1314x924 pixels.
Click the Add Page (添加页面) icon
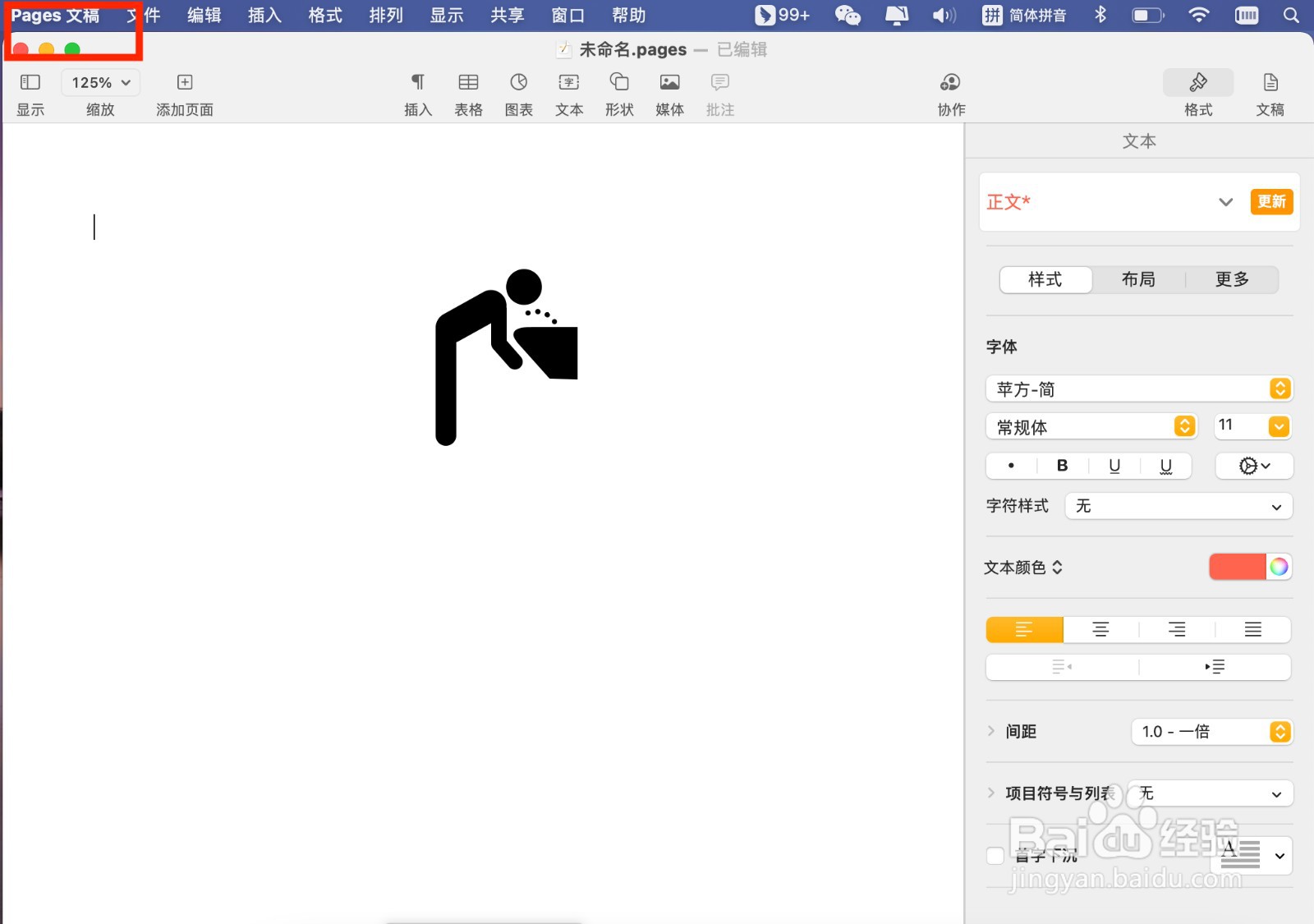185,82
